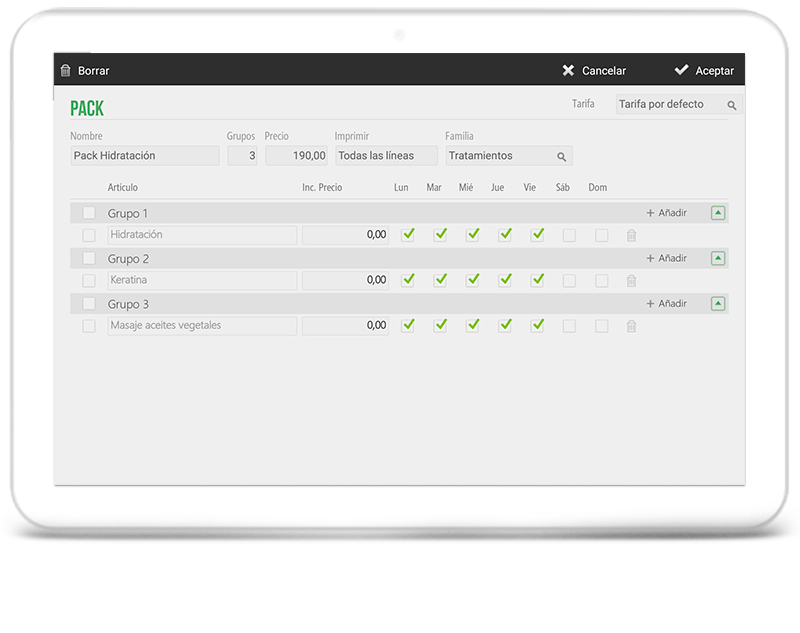Click the Familia search magnifier icon
This screenshot has width=800, height=633.
(561, 157)
